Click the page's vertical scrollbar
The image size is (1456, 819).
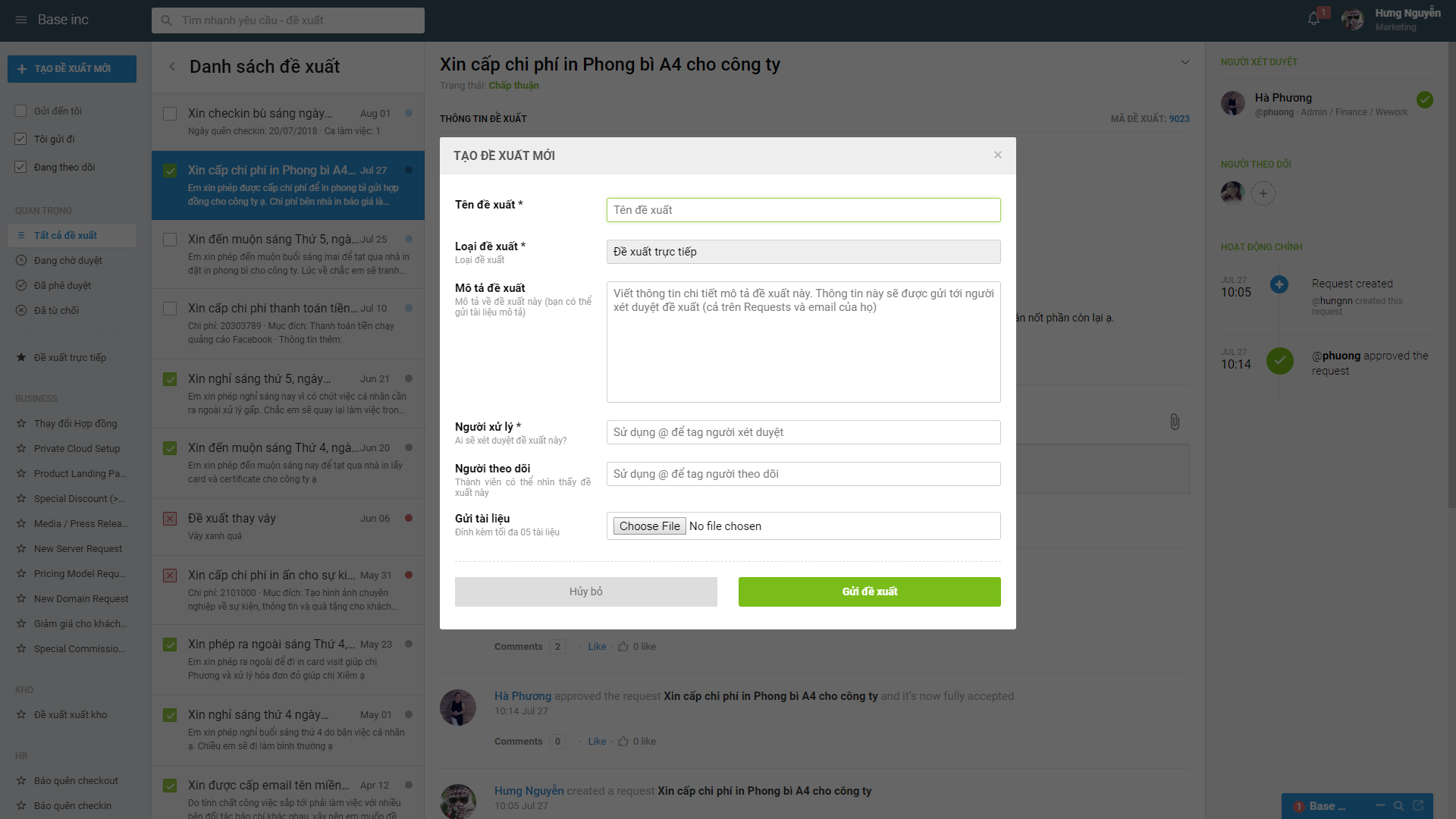(1451, 273)
